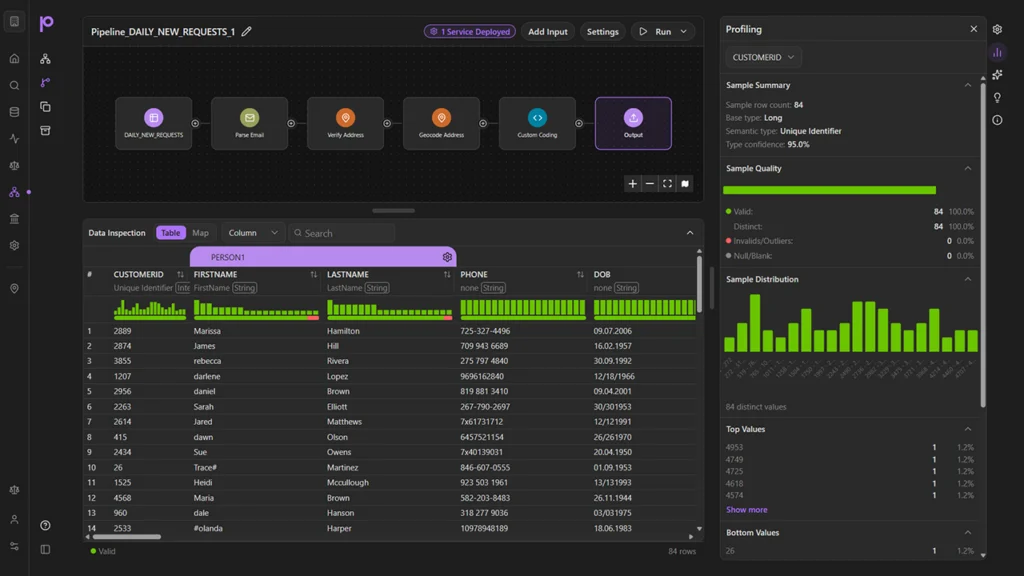This screenshot has height=576, width=1024.
Task: Select the Parse Email node
Action: pyautogui.click(x=249, y=123)
